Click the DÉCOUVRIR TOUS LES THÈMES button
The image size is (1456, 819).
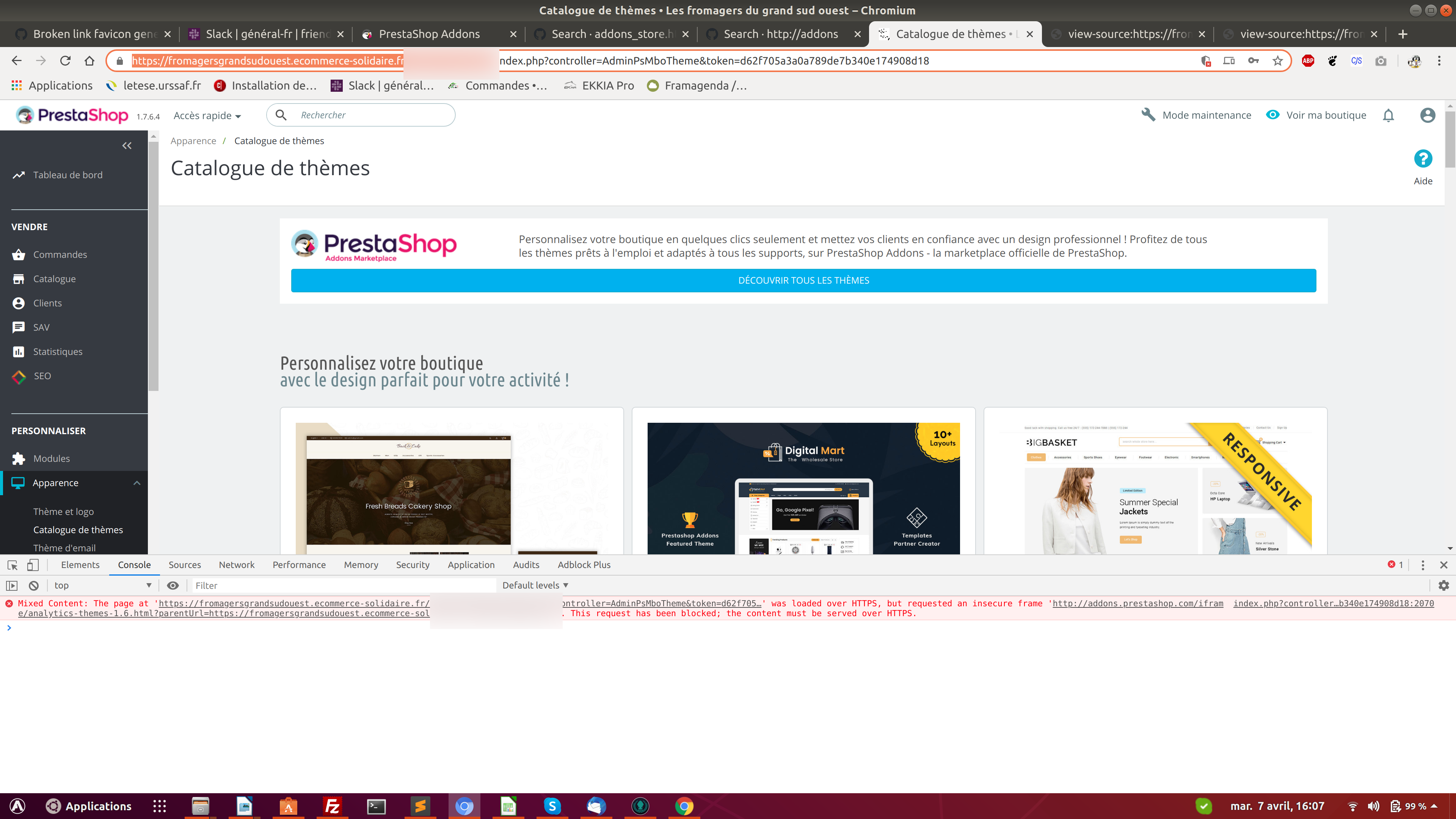[x=803, y=280]
